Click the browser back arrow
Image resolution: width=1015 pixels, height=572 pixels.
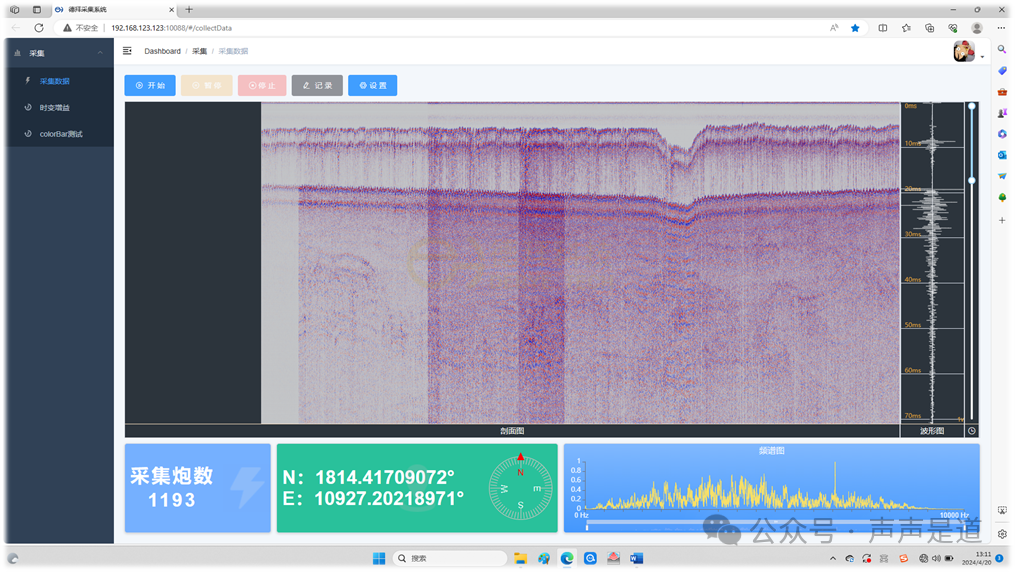(x=16, y=28)
